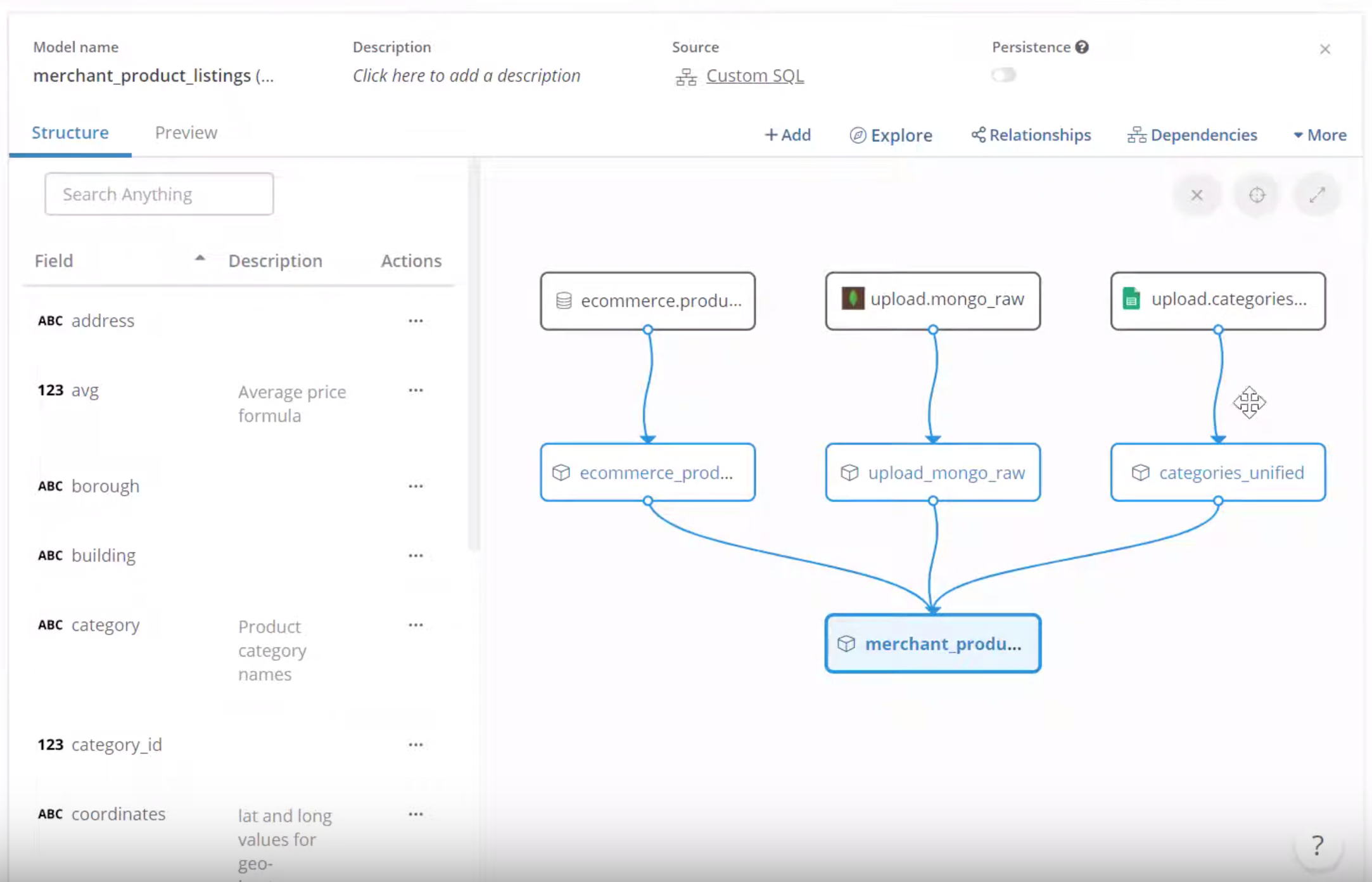The image size is (1372, 882).
Task: Switch to the Preview tab
Action: pos(186,132)
